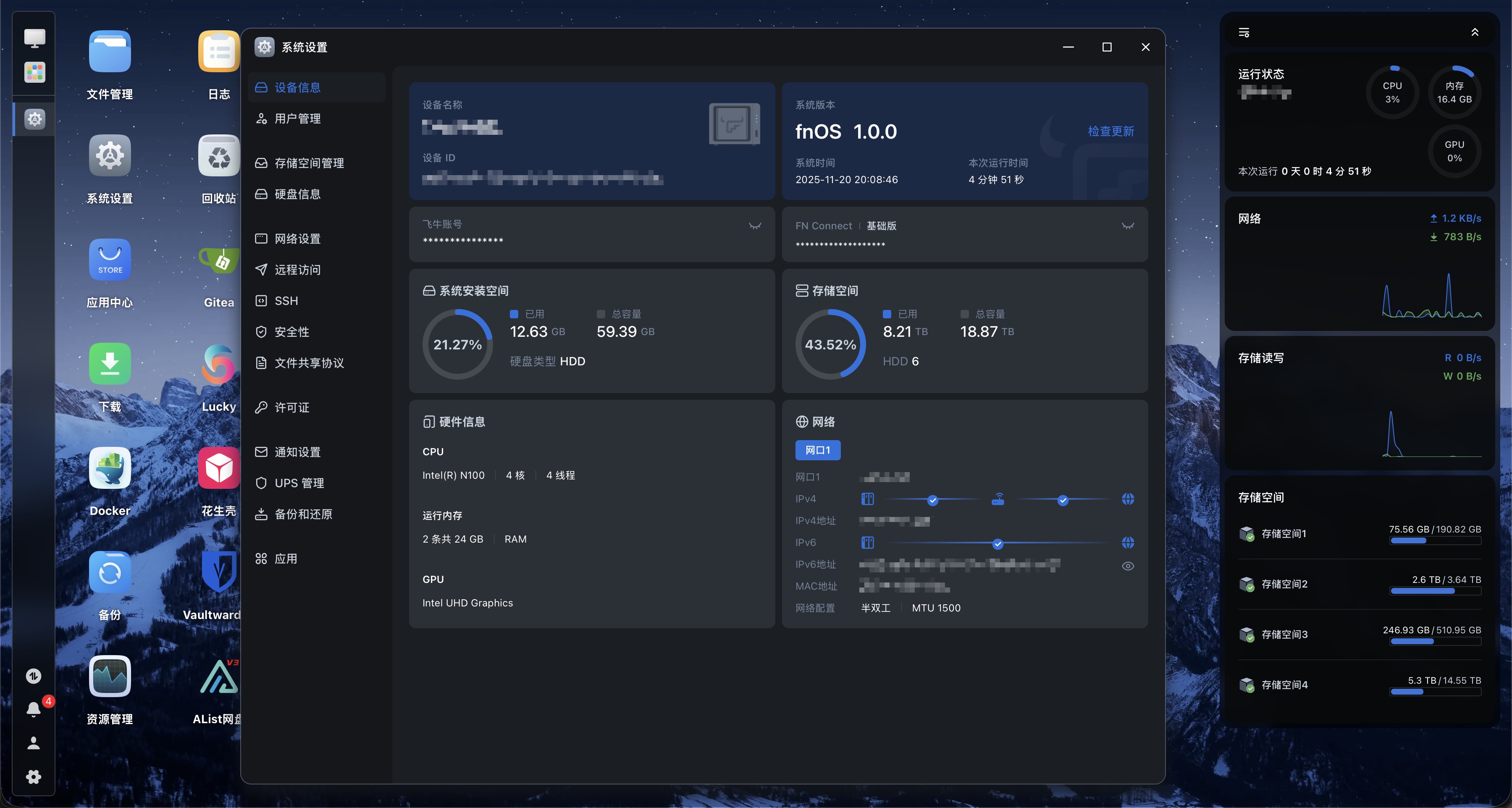Screen dimensions: 1512x808
Task: Open 资源管理 resource monitor icon
Action: coord(110,676)
